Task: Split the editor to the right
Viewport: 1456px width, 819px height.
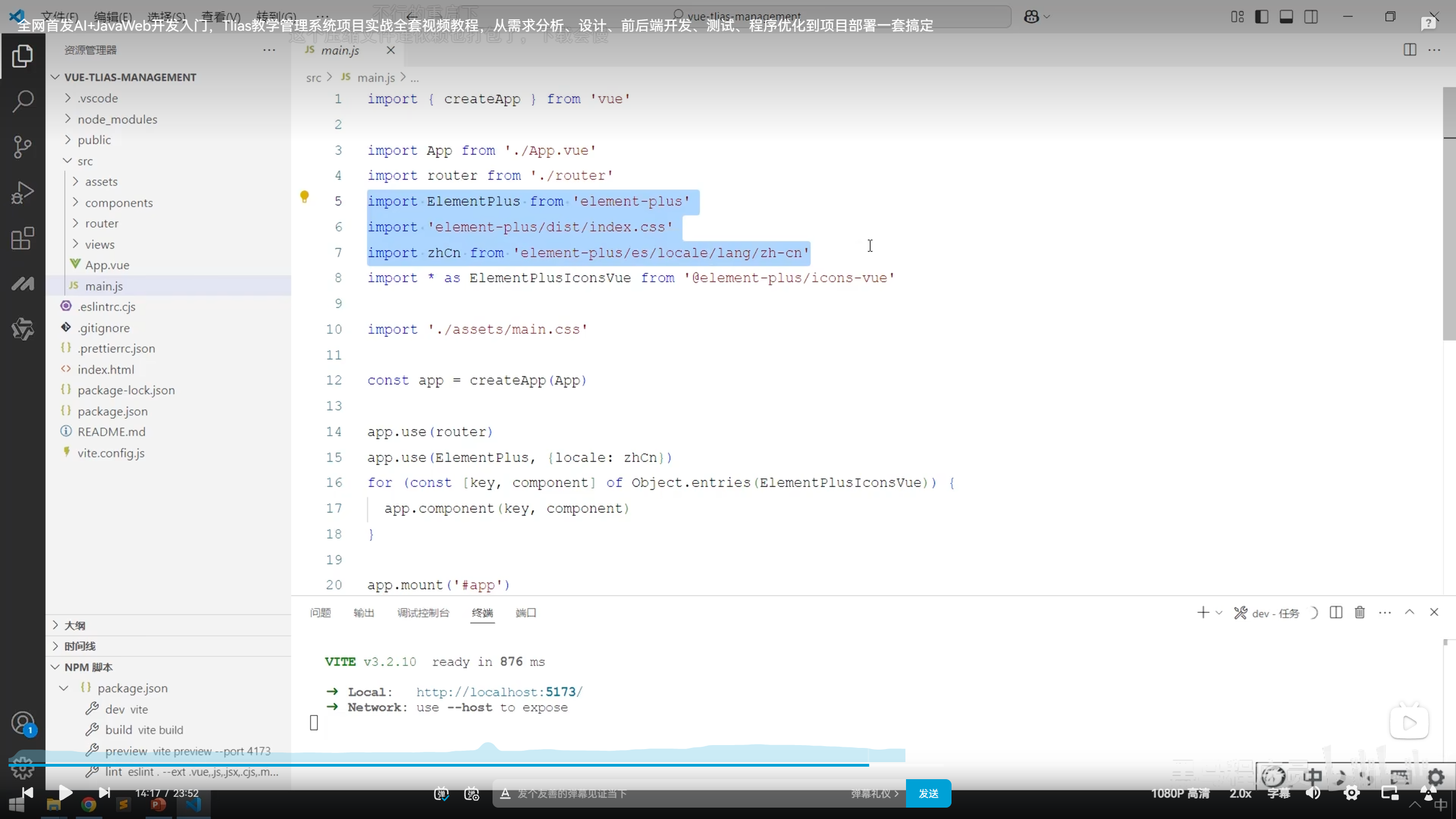Action: click(1409, 50)
